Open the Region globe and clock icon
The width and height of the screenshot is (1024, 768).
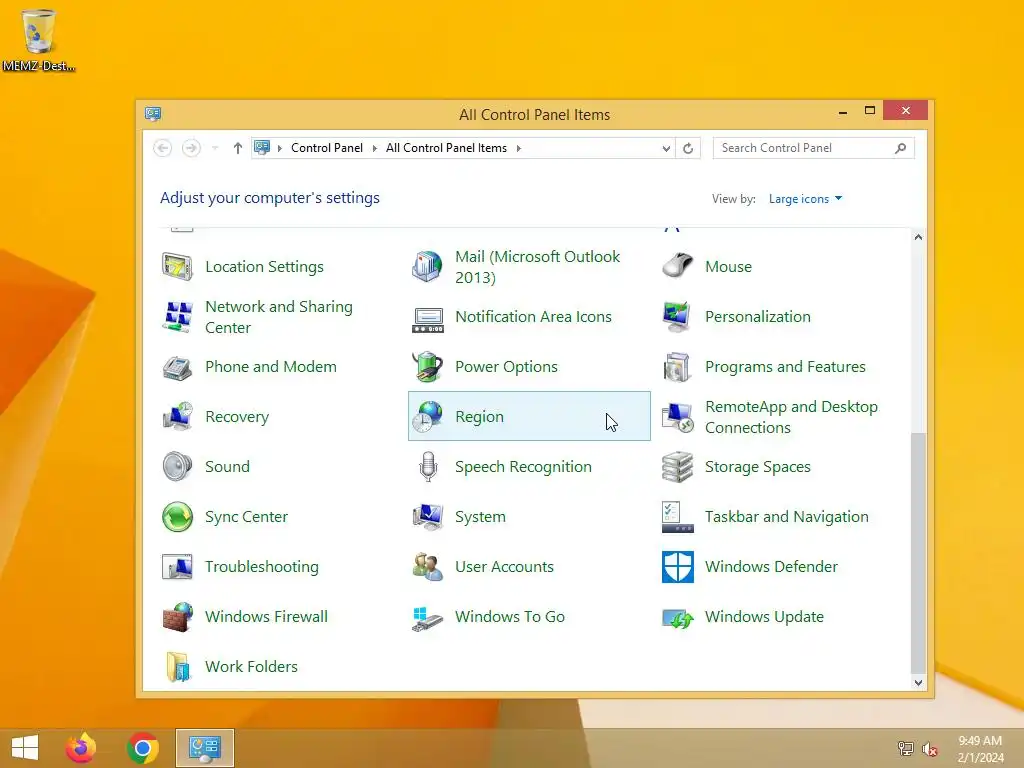click(427, 417)
